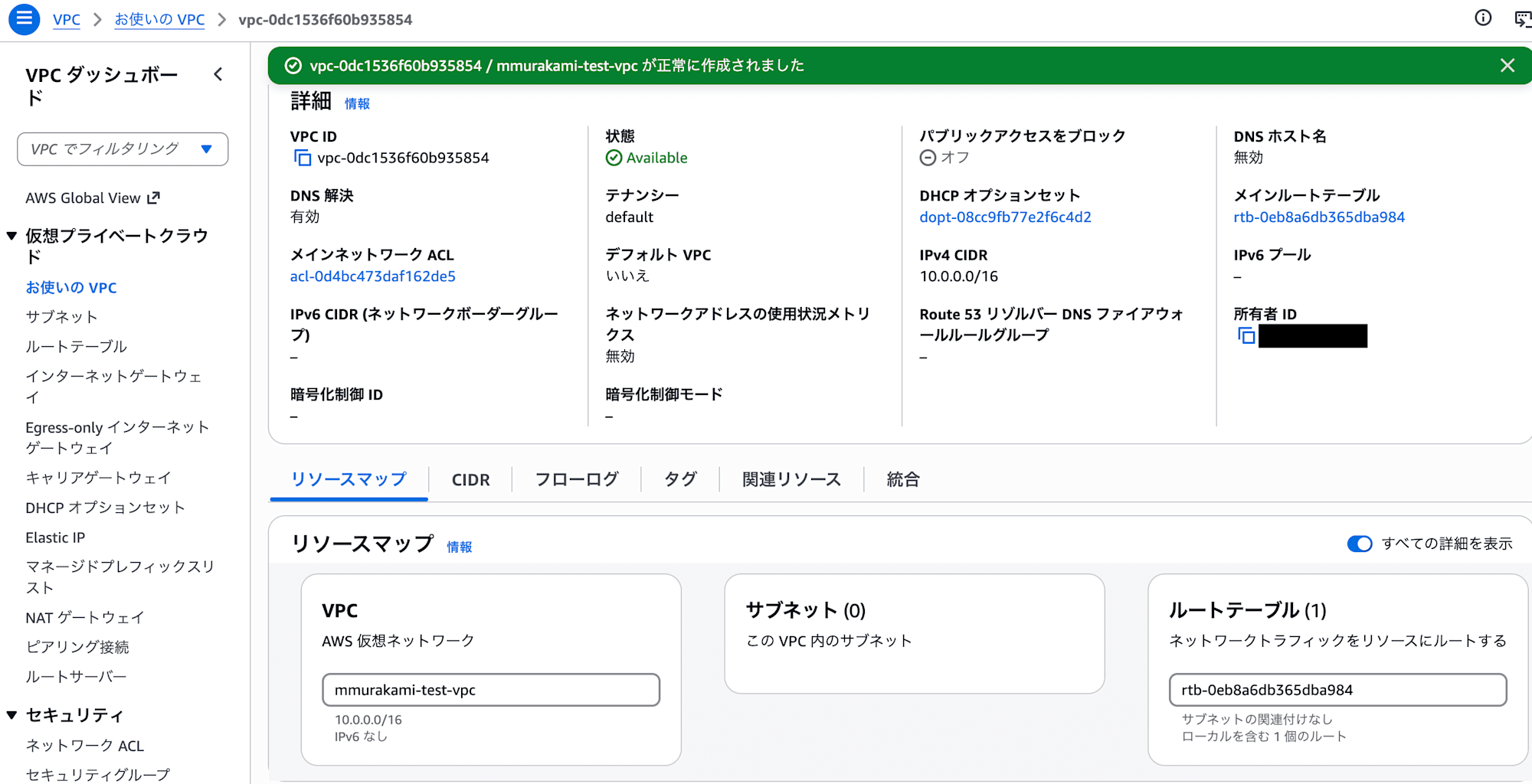1532x784 pixels.
Task: Open Egress-only インターネットゲートウェイ in sidebar
Action: click(117, 437)
